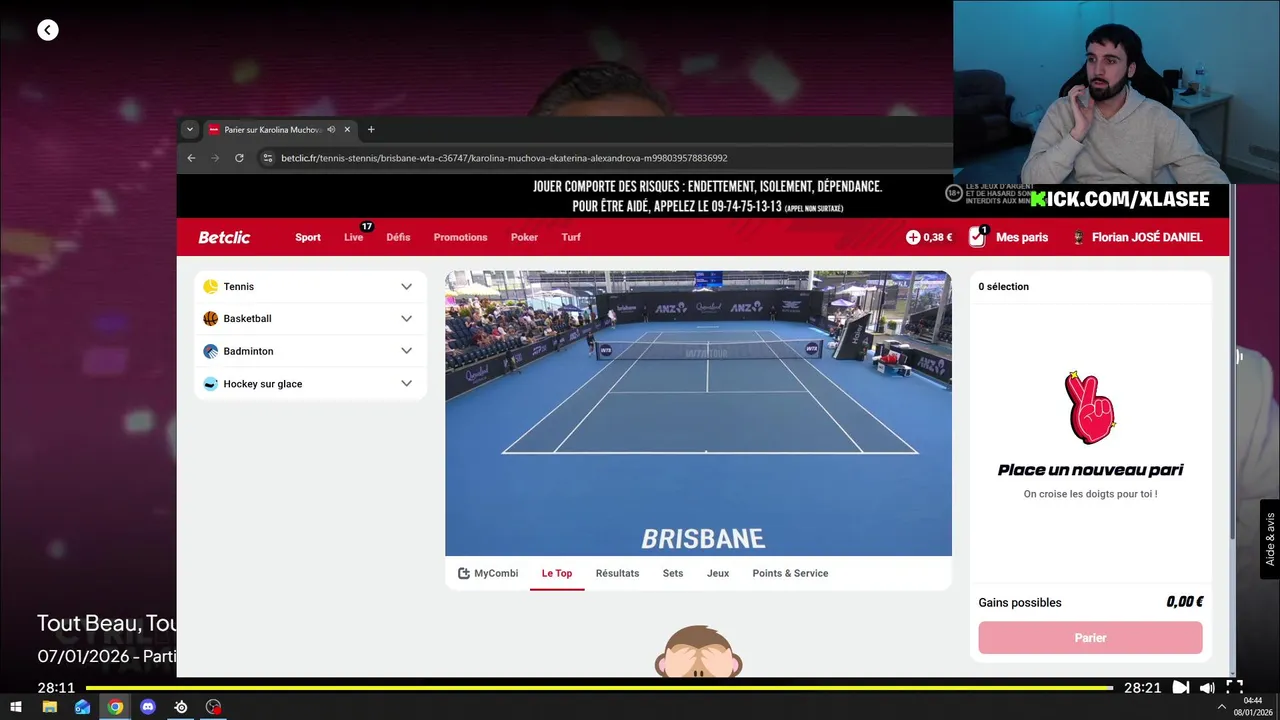The height and width of the screenshot is (720, 1280).
Task: Open the Aide & avis side tab
Action: click(1270, 539)
